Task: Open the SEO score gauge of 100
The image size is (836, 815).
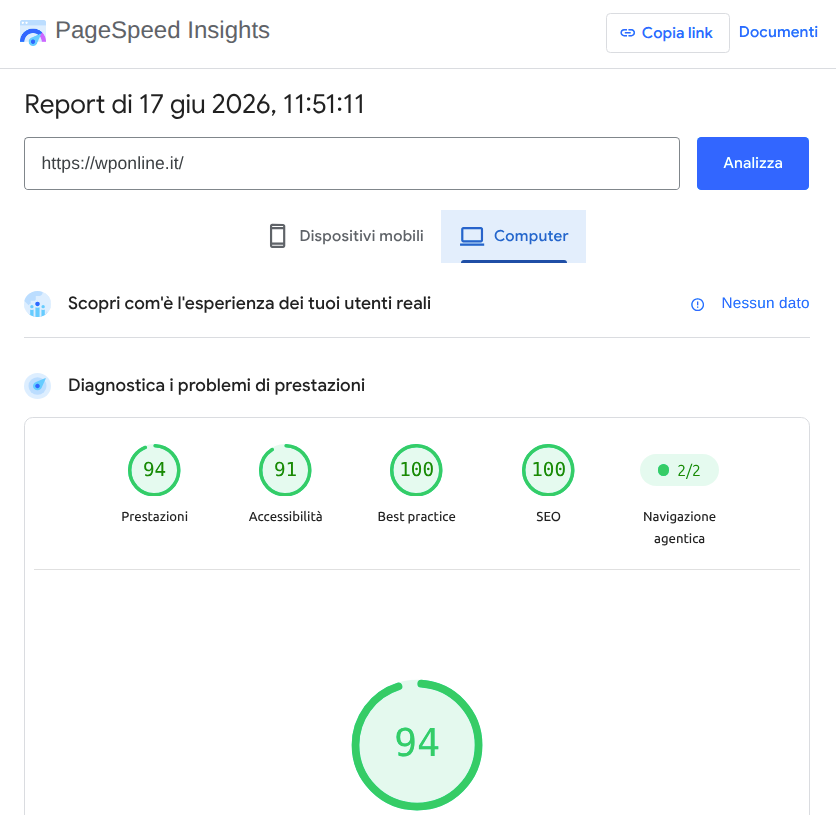Action: pyautogui.click(x=548, y=470)
